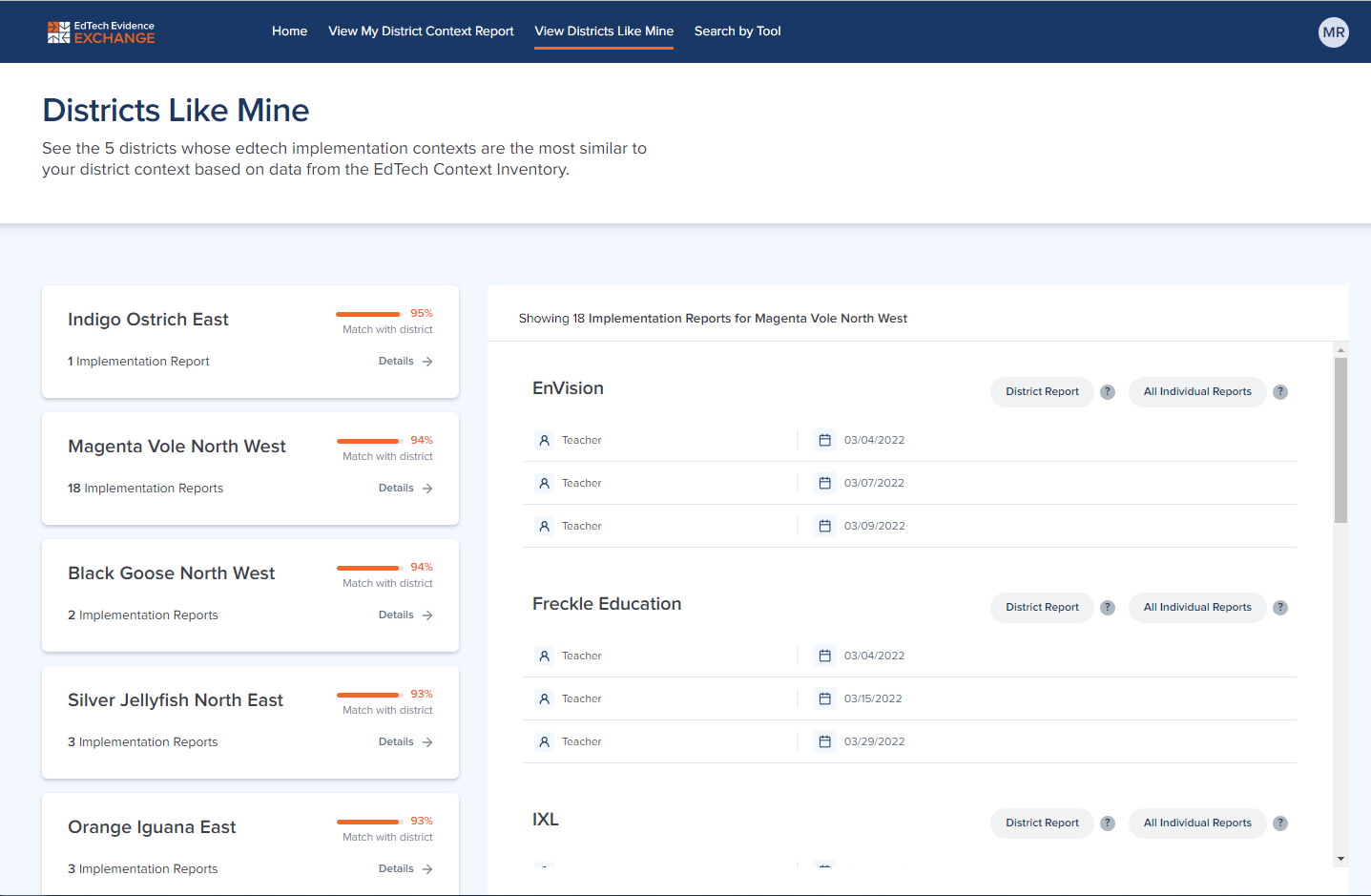Click help icon beside IXL District Report
This screenshot has width=1371, height=896.
pos(1108,823)
